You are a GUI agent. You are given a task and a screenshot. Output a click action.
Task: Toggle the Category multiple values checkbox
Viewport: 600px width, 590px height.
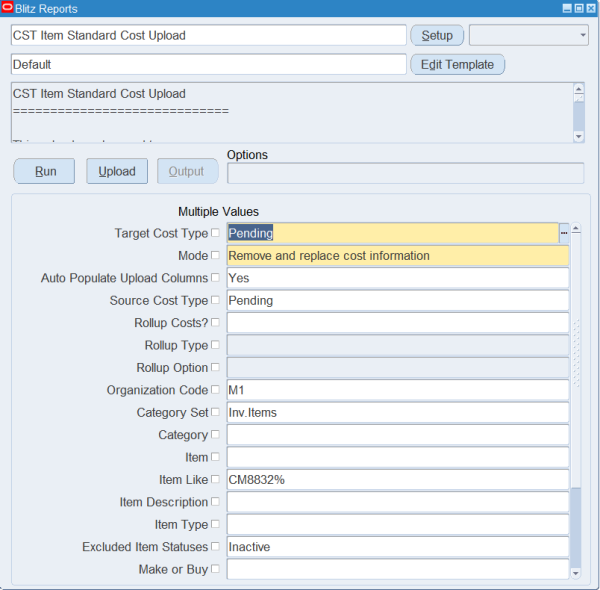[215, 434]
